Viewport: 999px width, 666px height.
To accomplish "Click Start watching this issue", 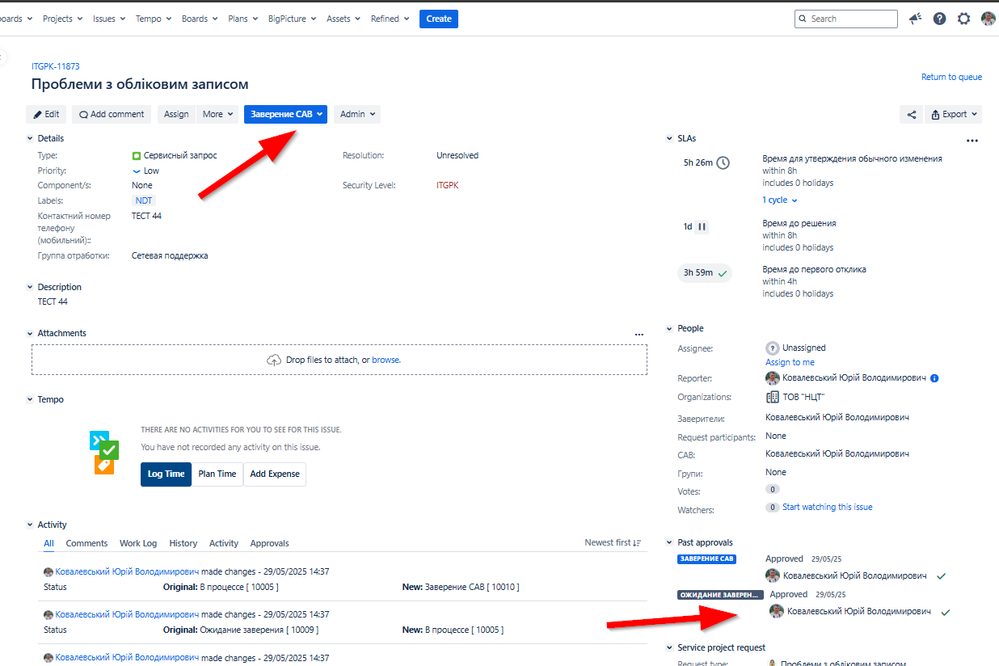I will click(827, 507).
